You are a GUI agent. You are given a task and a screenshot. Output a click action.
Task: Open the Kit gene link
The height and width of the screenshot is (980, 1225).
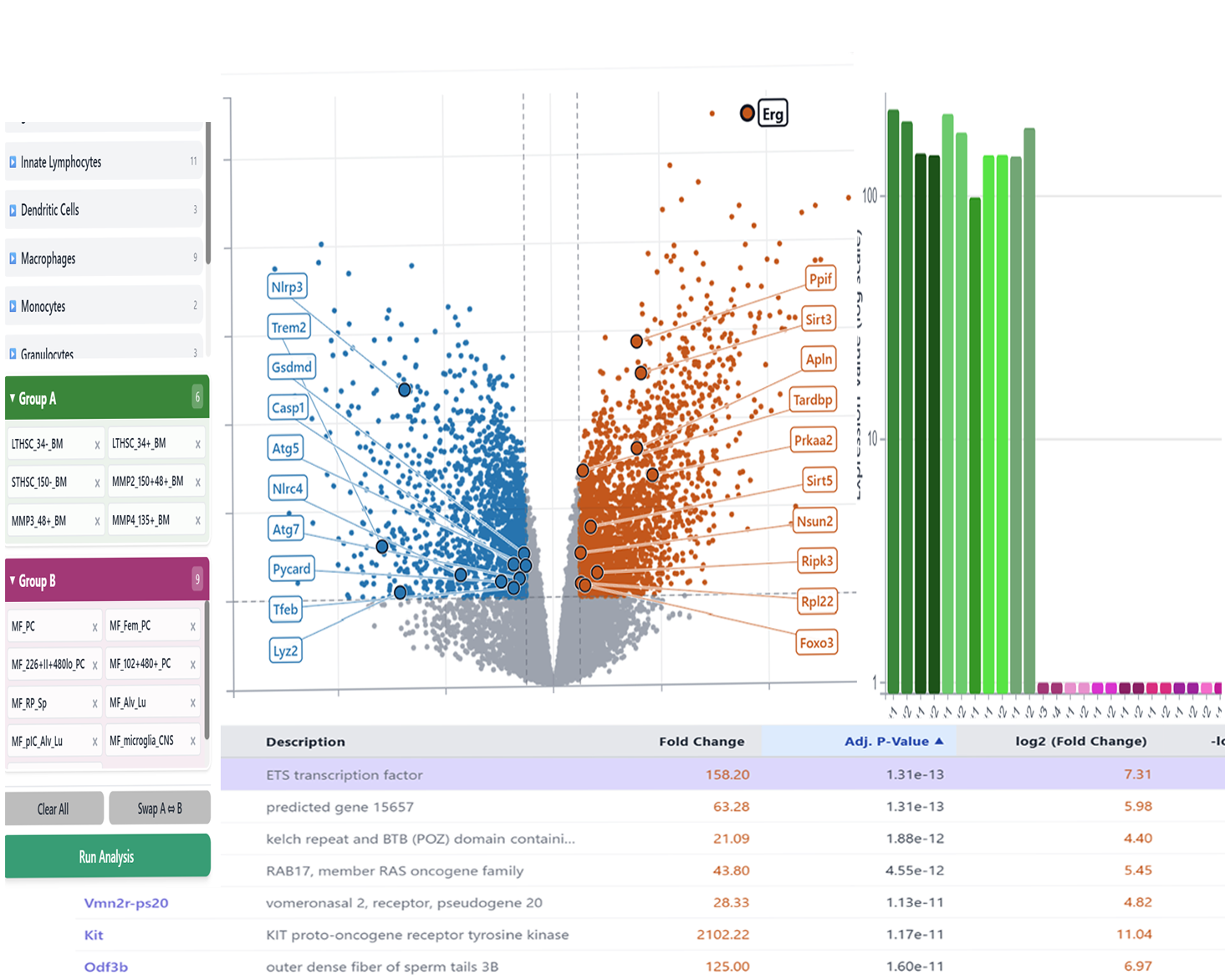[94, 935]
